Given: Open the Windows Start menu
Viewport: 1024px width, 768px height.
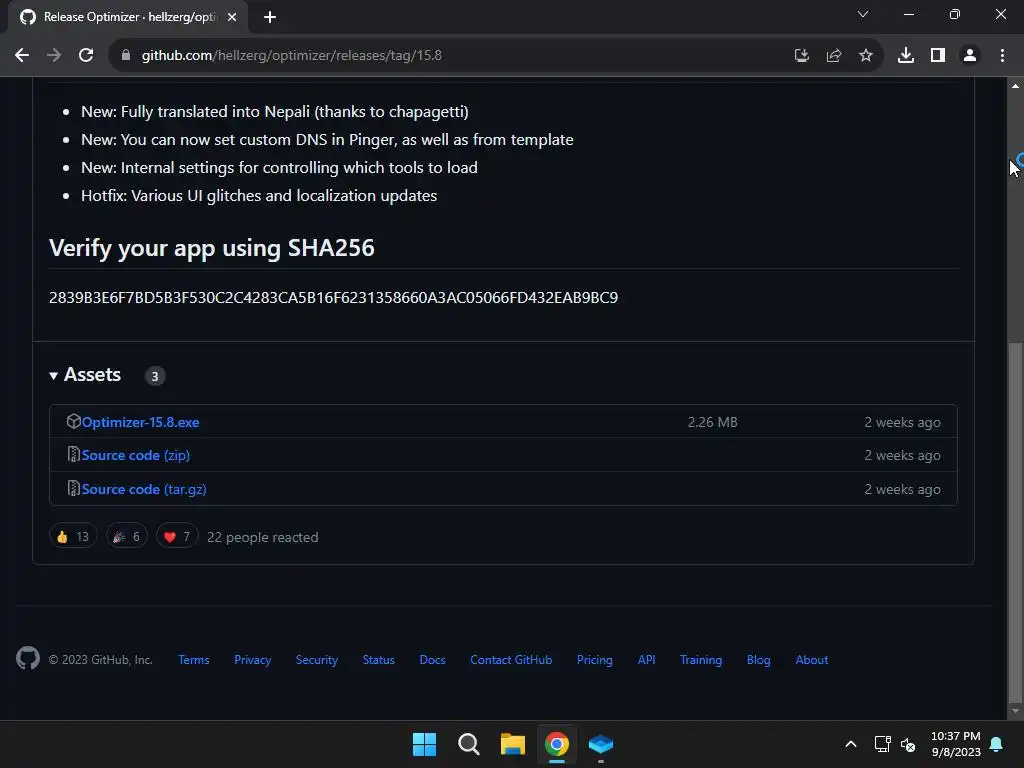Looking at the screenshot, I should click(424, 744).
